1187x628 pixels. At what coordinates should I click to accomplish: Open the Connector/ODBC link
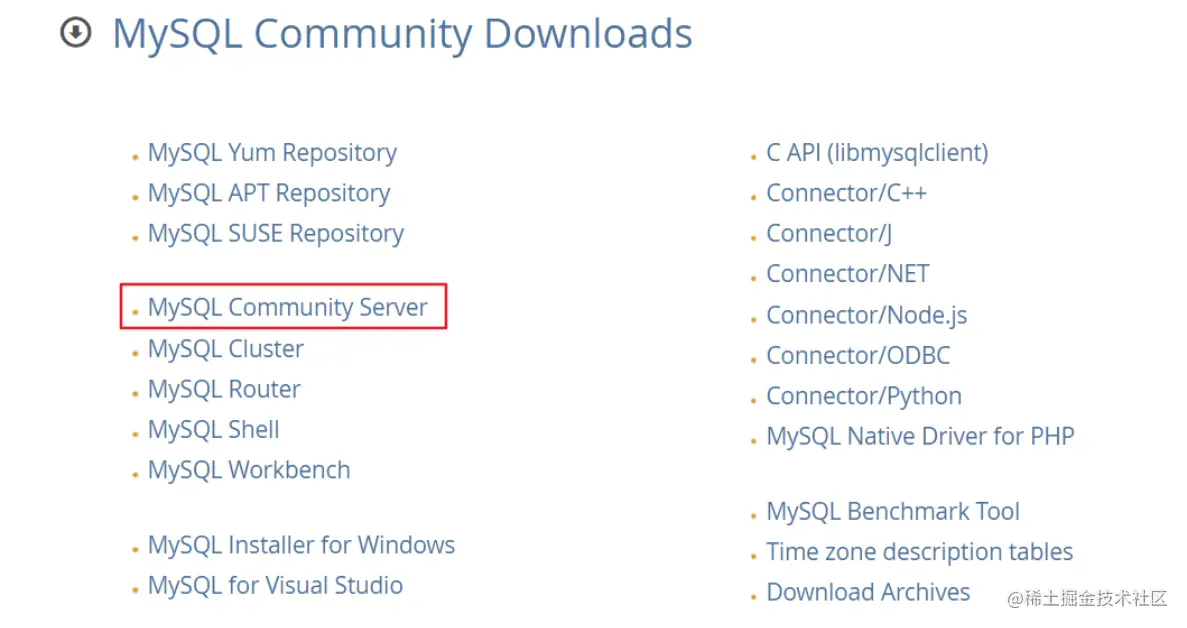(x=858, y=356)
